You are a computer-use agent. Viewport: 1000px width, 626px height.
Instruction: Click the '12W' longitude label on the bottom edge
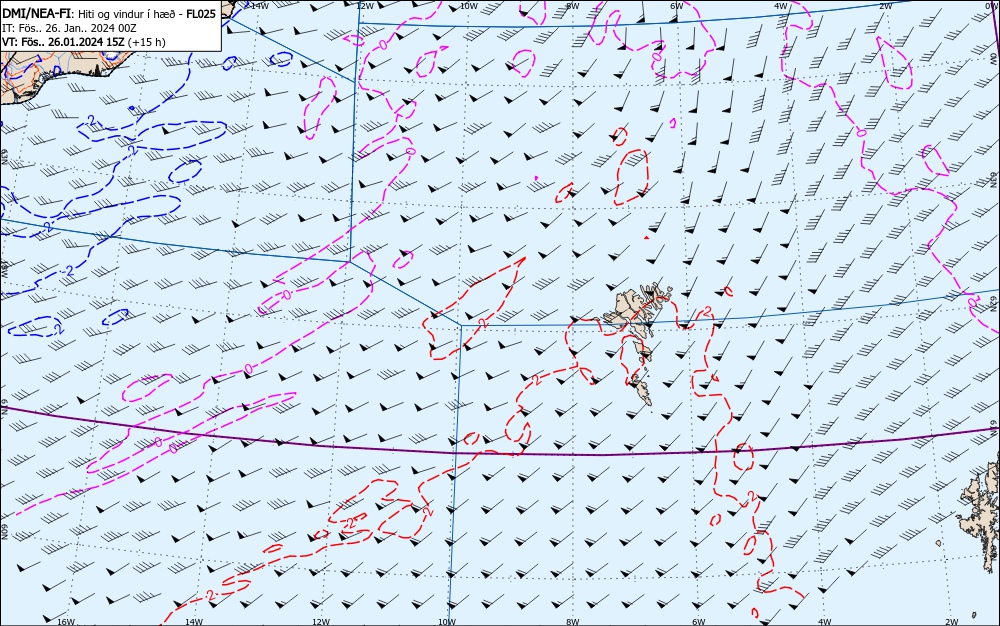pos(321,622)
